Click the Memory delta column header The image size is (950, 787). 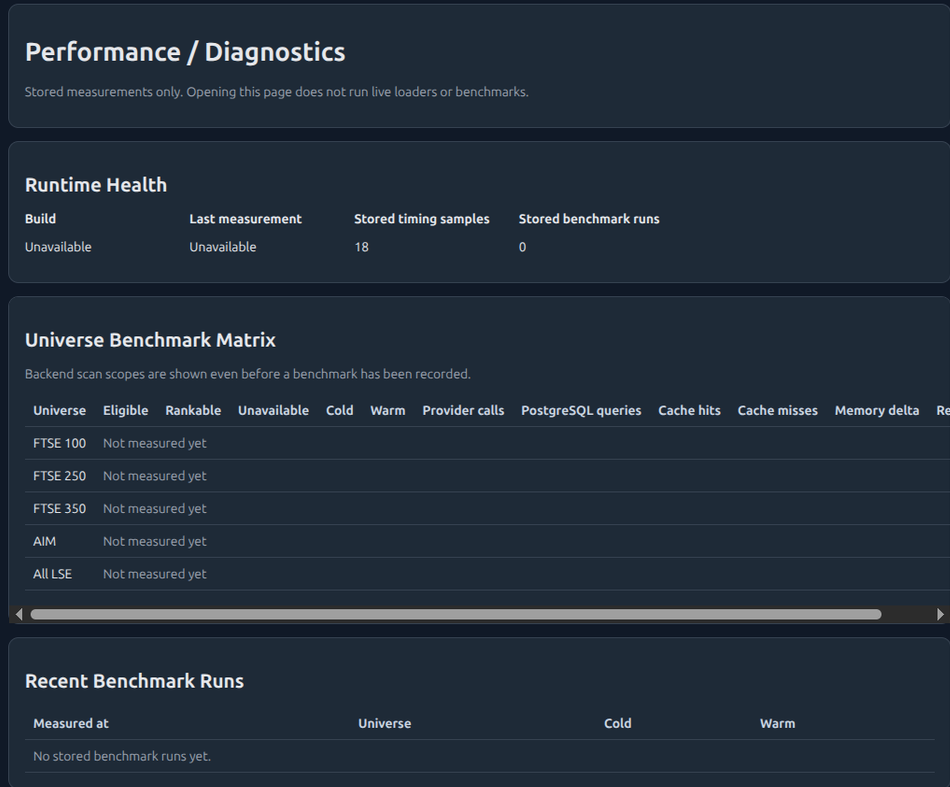[877, 410]
